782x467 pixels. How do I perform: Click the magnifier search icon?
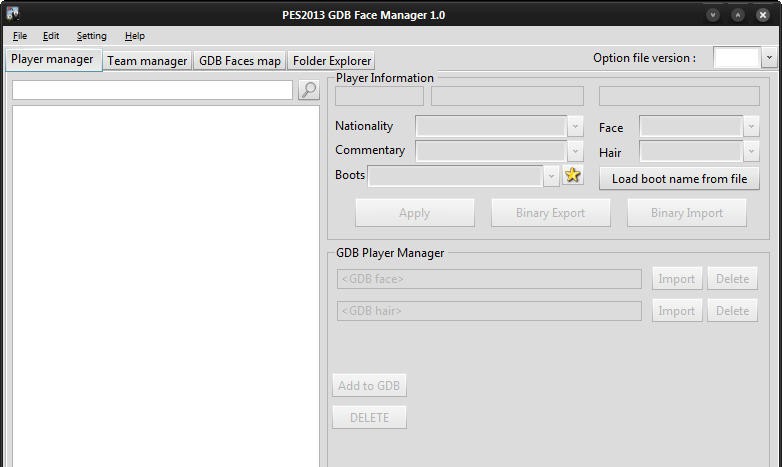coord(309,90)
